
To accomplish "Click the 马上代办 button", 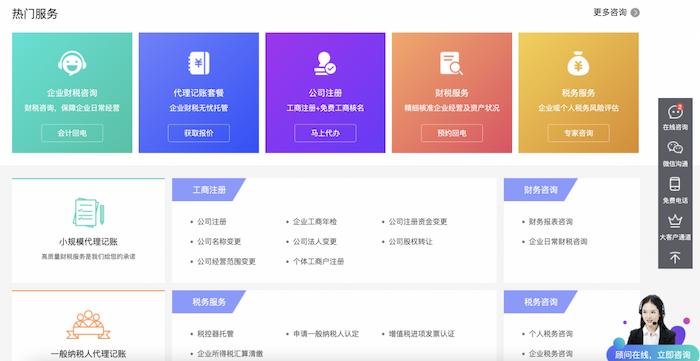I will (x=325, y=133).
